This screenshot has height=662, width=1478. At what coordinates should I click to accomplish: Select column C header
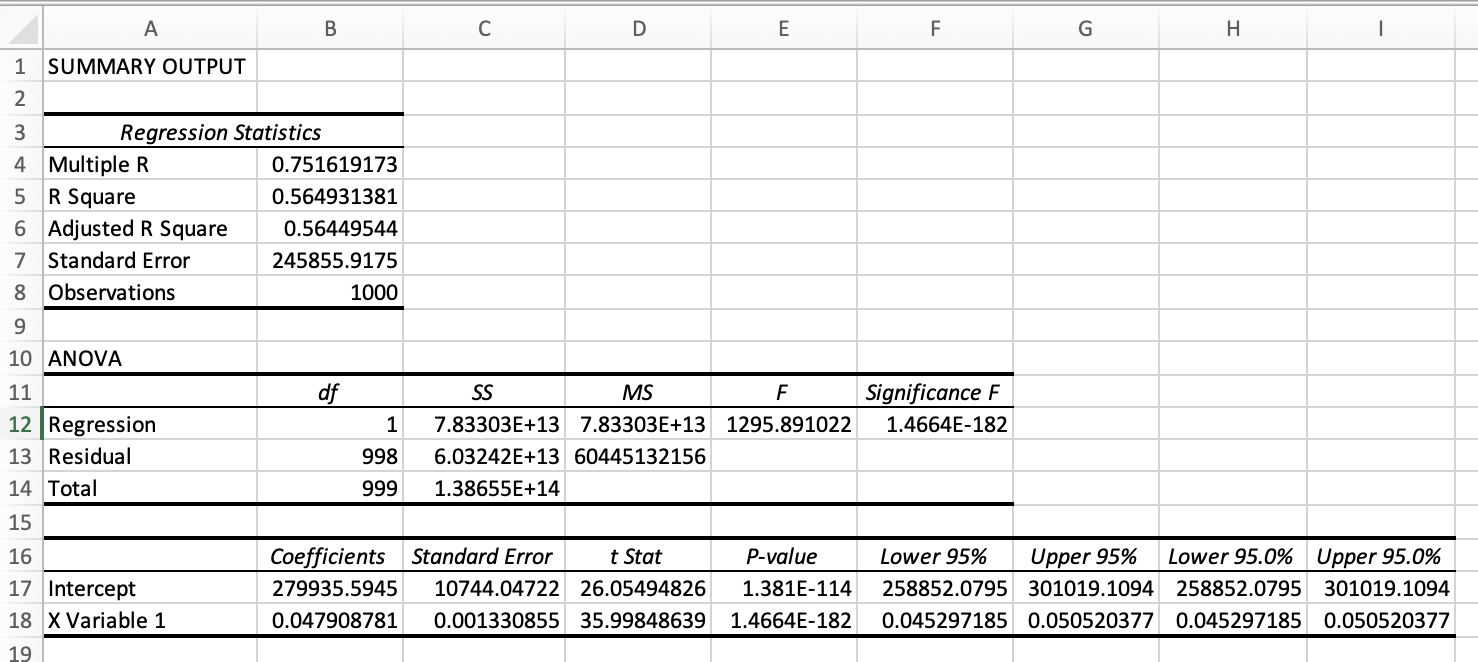pos(483,31)
